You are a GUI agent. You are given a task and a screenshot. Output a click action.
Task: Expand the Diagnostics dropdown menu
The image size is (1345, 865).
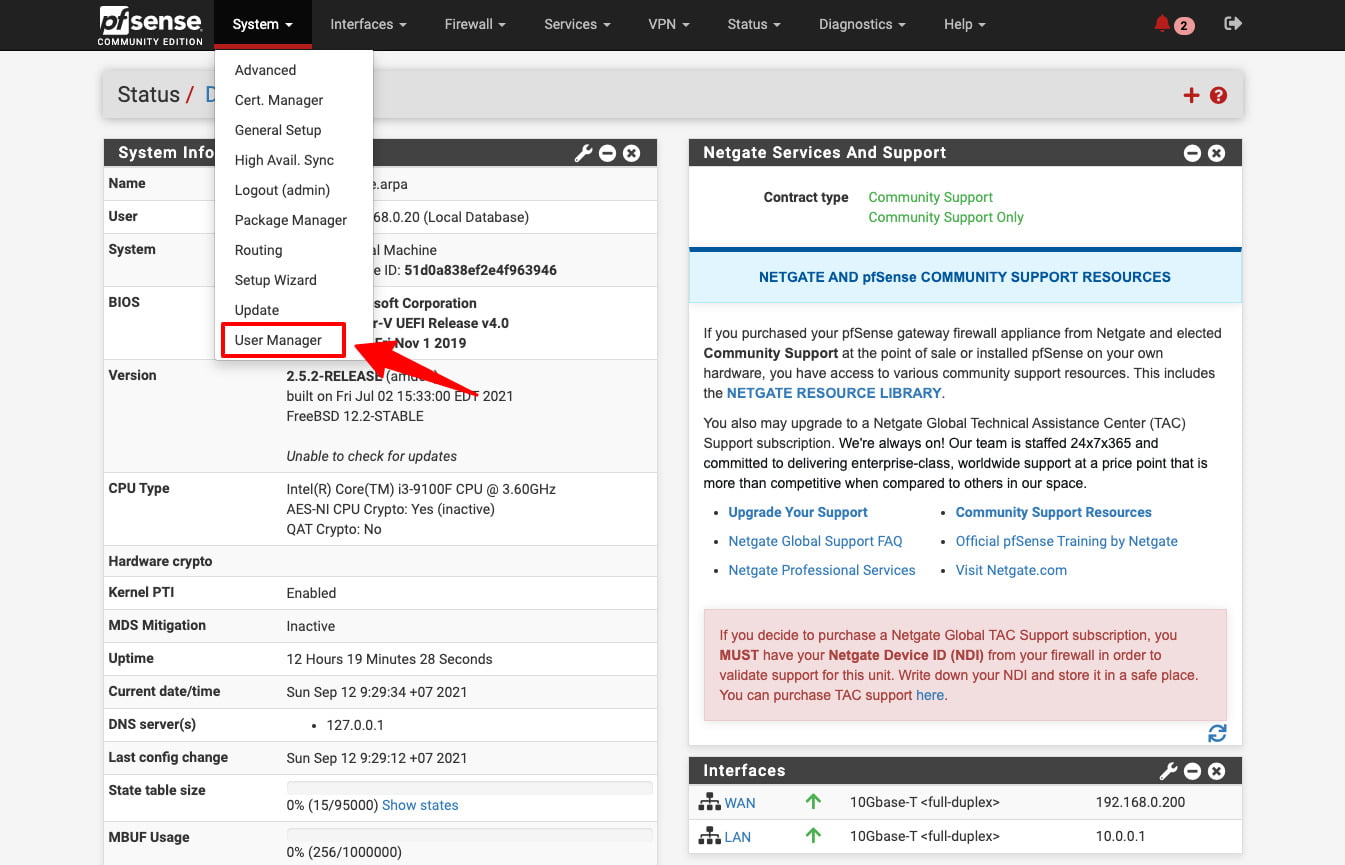(862, 24)
